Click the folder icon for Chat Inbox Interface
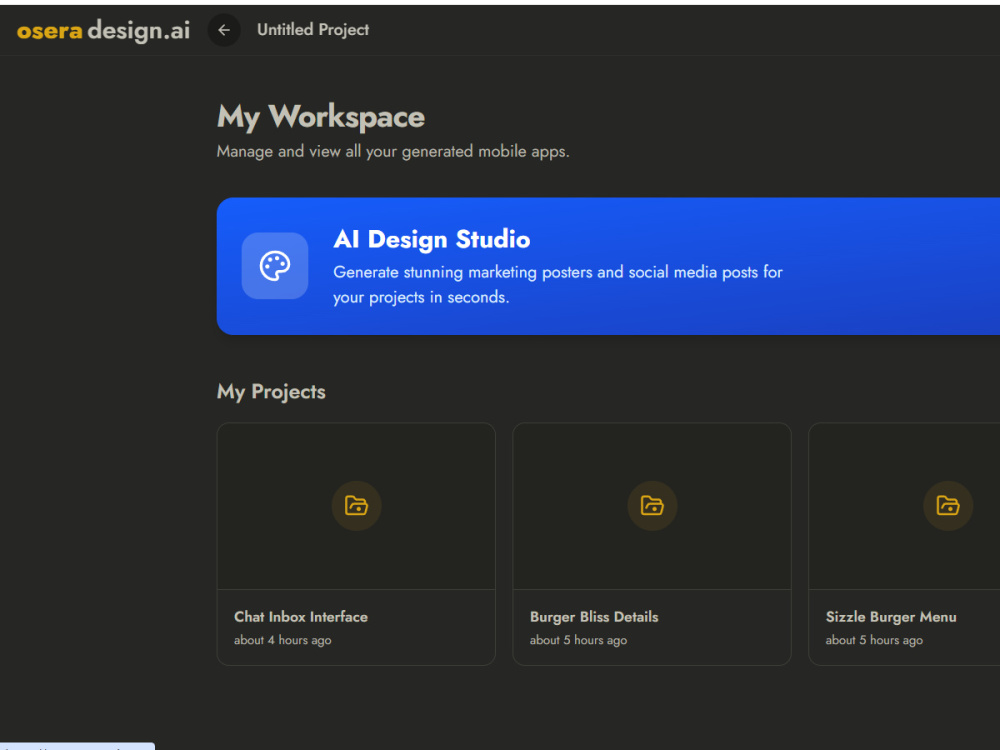This screenshot has height=750, width=1000. (357, 506)
